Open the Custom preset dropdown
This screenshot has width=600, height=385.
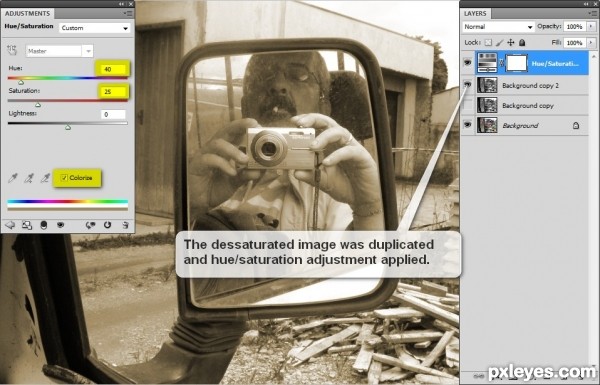(95, 28)
